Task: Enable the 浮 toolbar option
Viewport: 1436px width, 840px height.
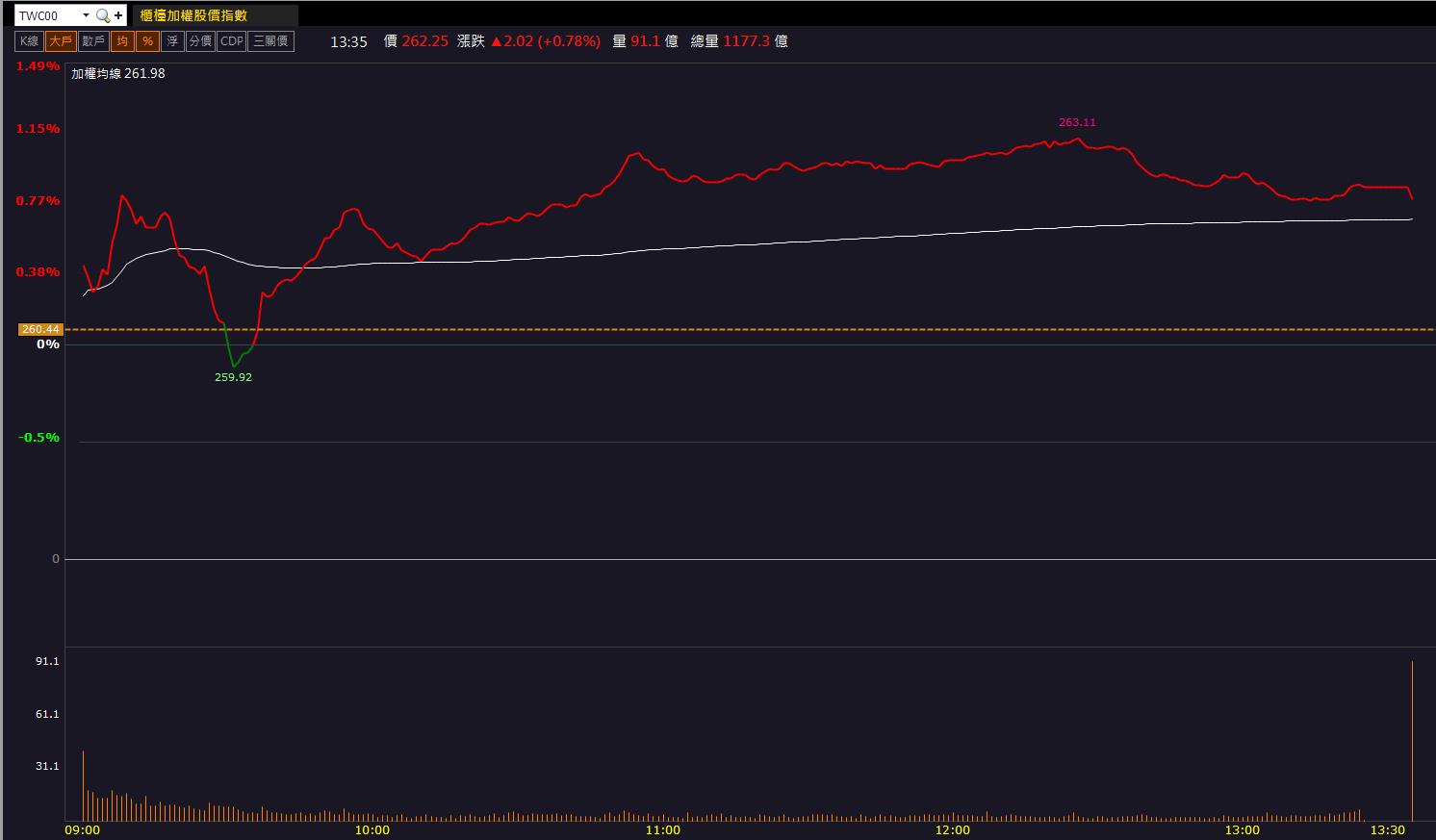Action: [172, 41]
